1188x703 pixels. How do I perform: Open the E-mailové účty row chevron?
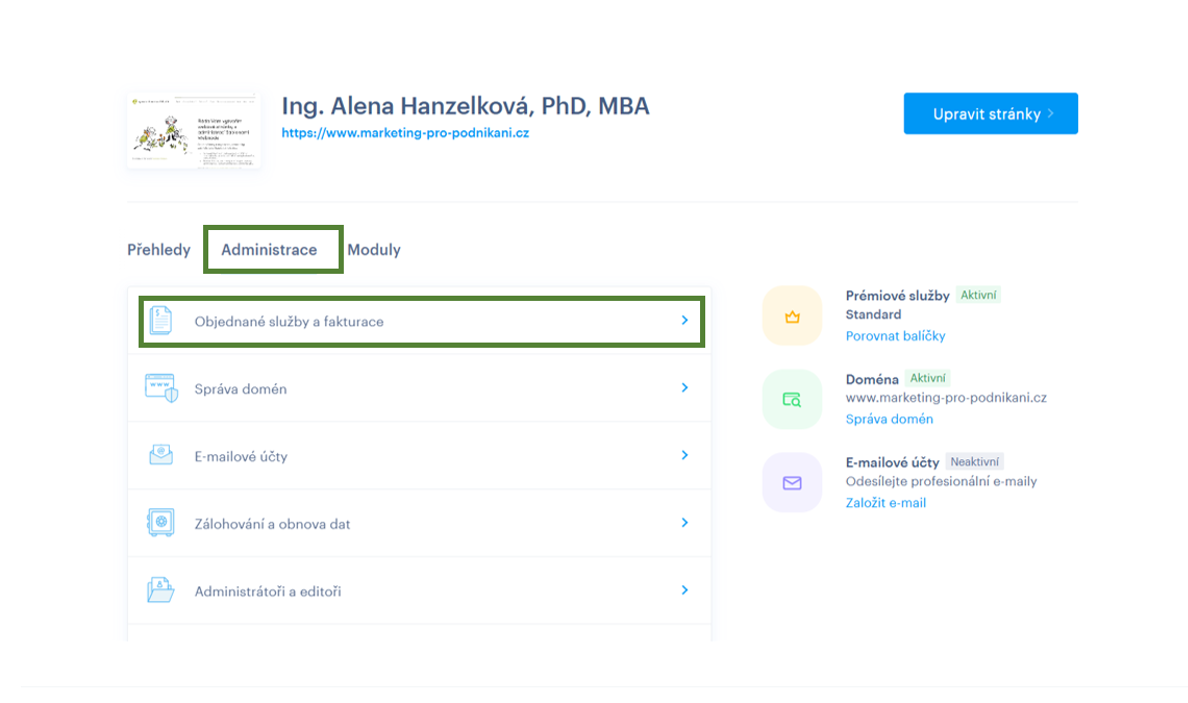(x=684, y=455)
